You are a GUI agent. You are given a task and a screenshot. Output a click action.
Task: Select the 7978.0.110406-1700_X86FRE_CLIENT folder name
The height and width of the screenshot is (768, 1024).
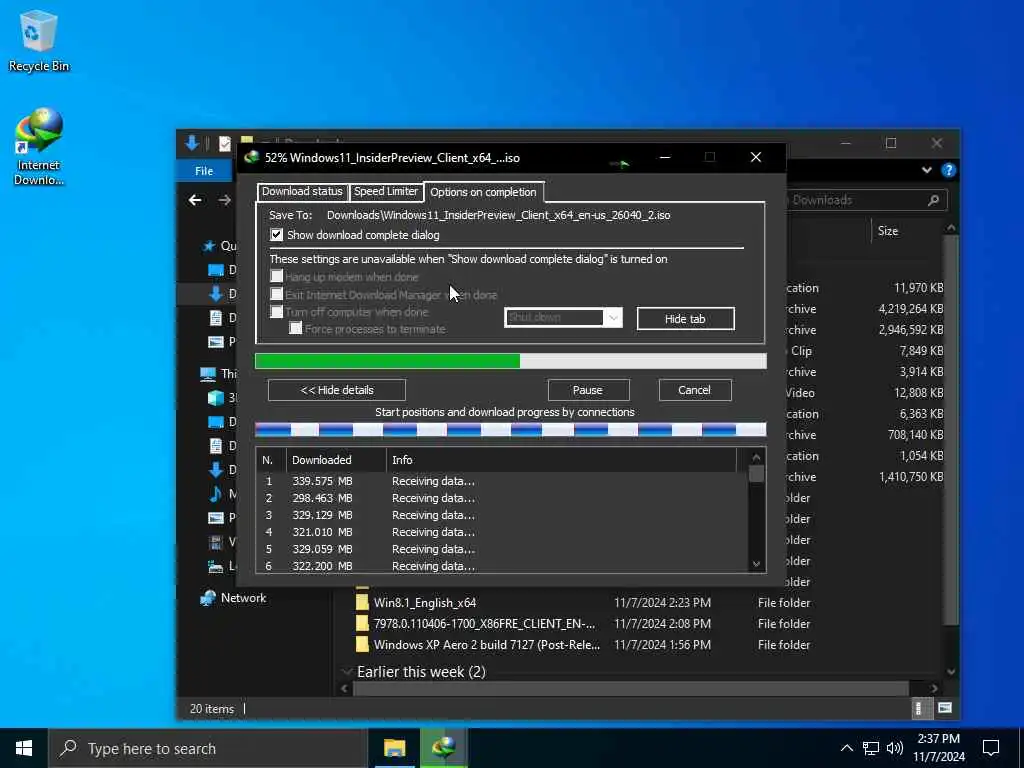(484, 624)
